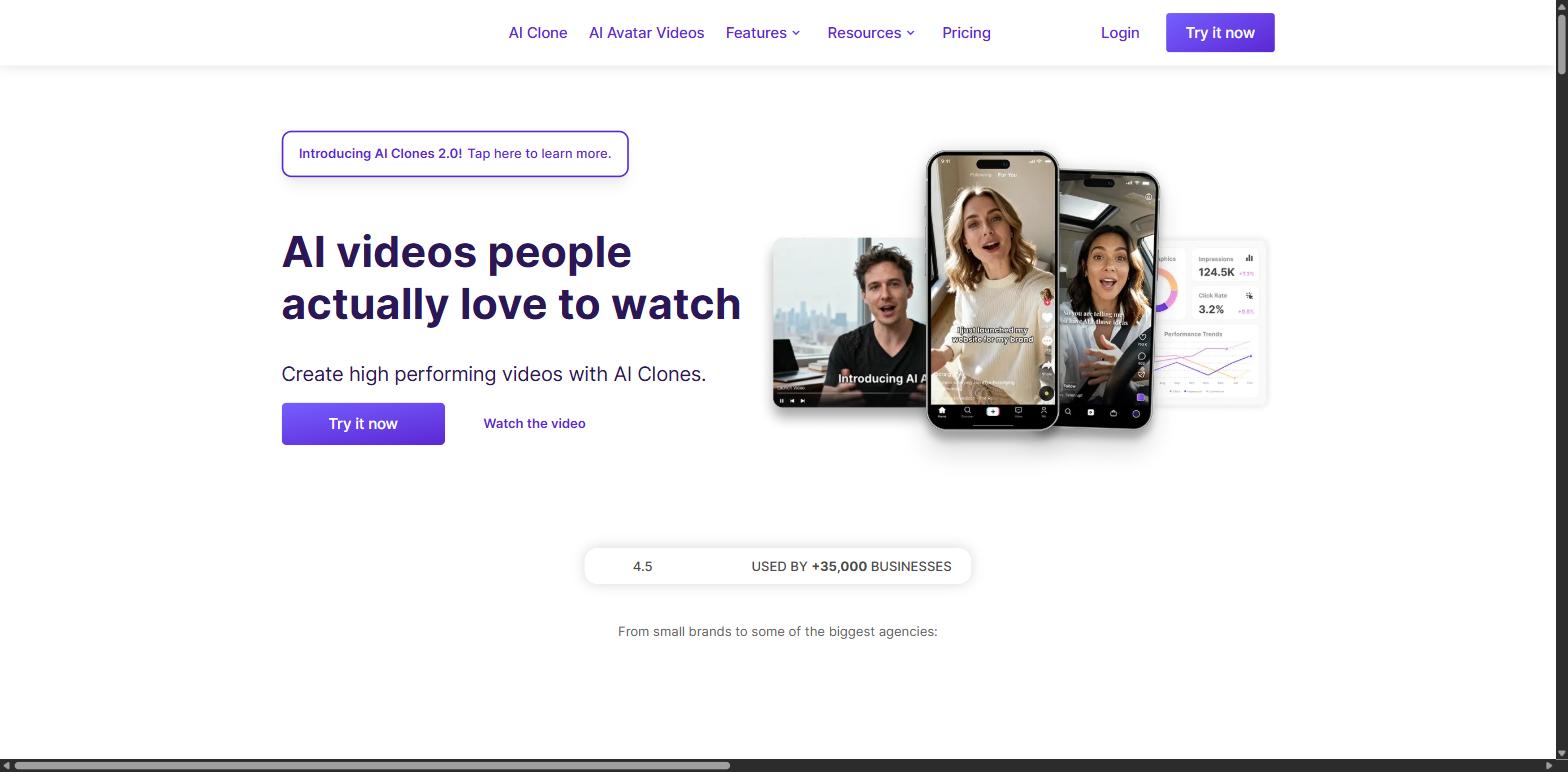Click the horizontal scrollbar right arrow

click(1548, 766)
